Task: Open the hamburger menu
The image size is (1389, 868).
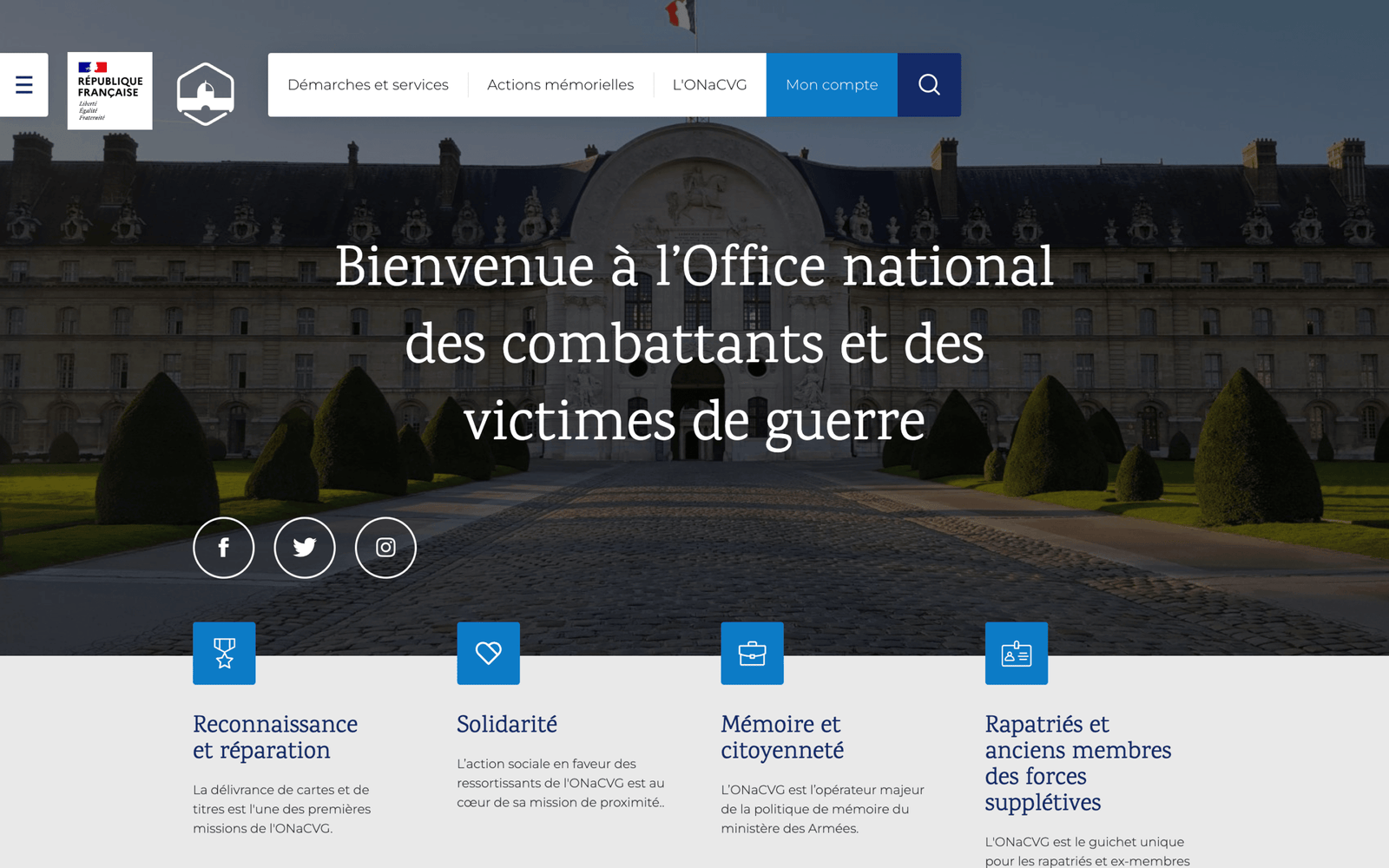Action: click(x=23, y=84)
